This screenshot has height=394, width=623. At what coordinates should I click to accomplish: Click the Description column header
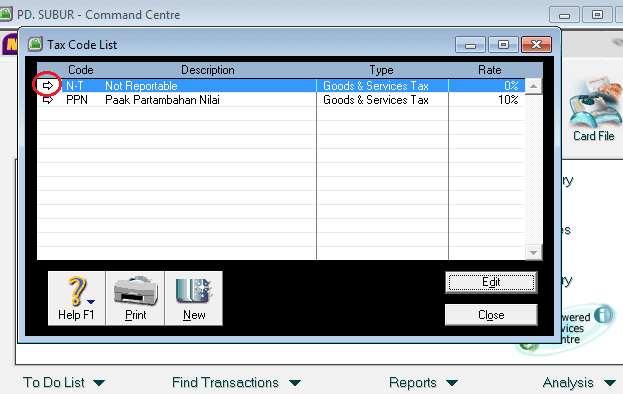[208, 70]
